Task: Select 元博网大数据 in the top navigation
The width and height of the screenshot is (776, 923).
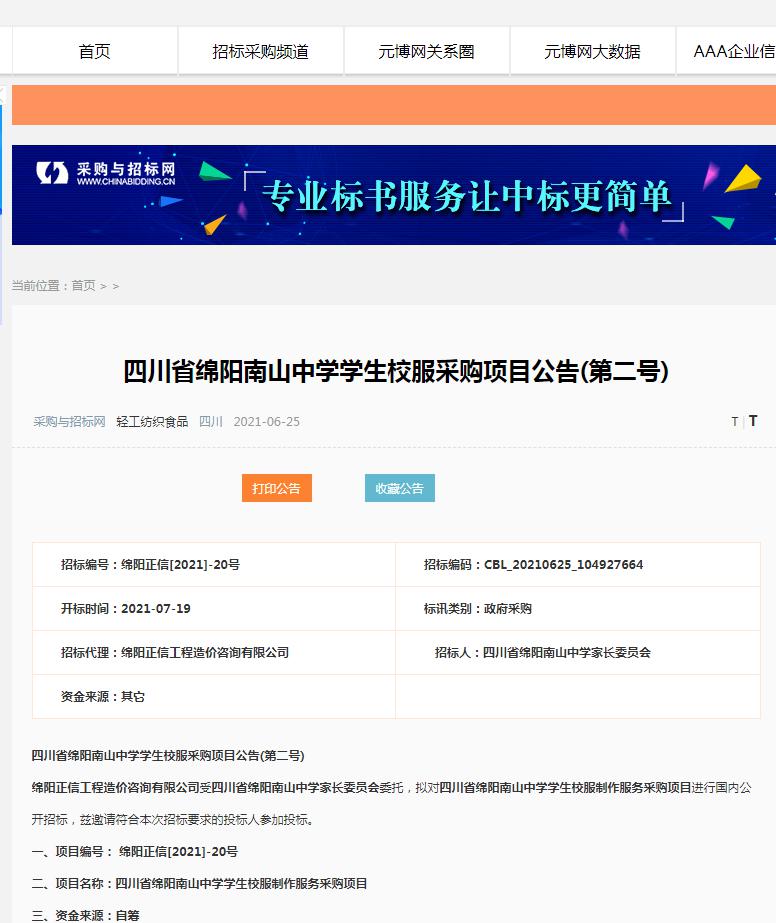Action: (592, 52)
